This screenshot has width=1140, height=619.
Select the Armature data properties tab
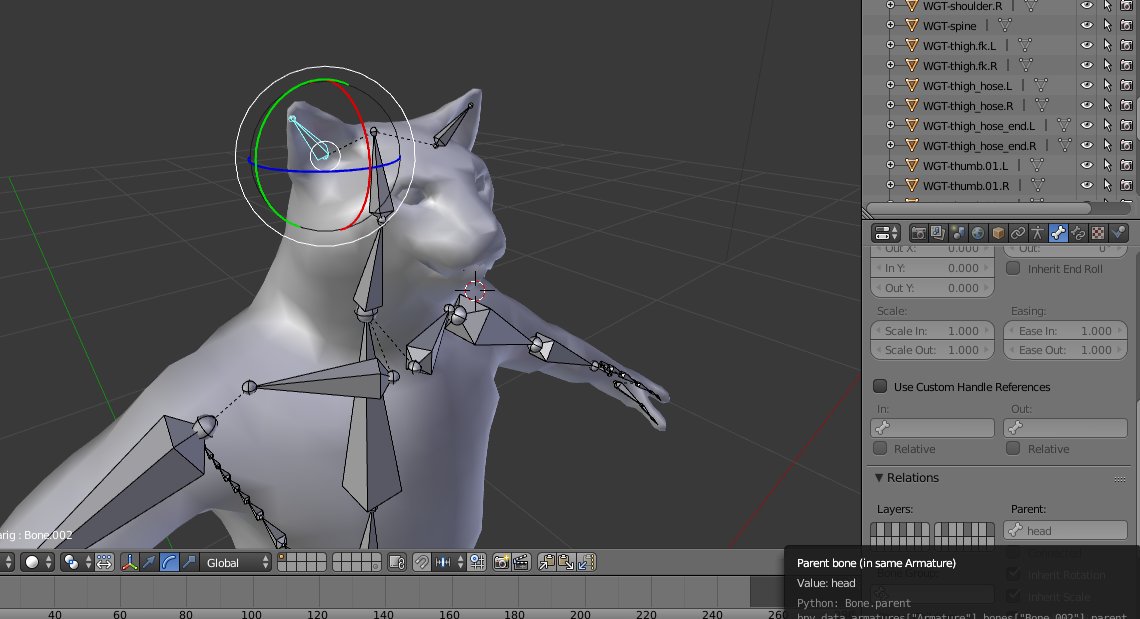click(1038, 233)
